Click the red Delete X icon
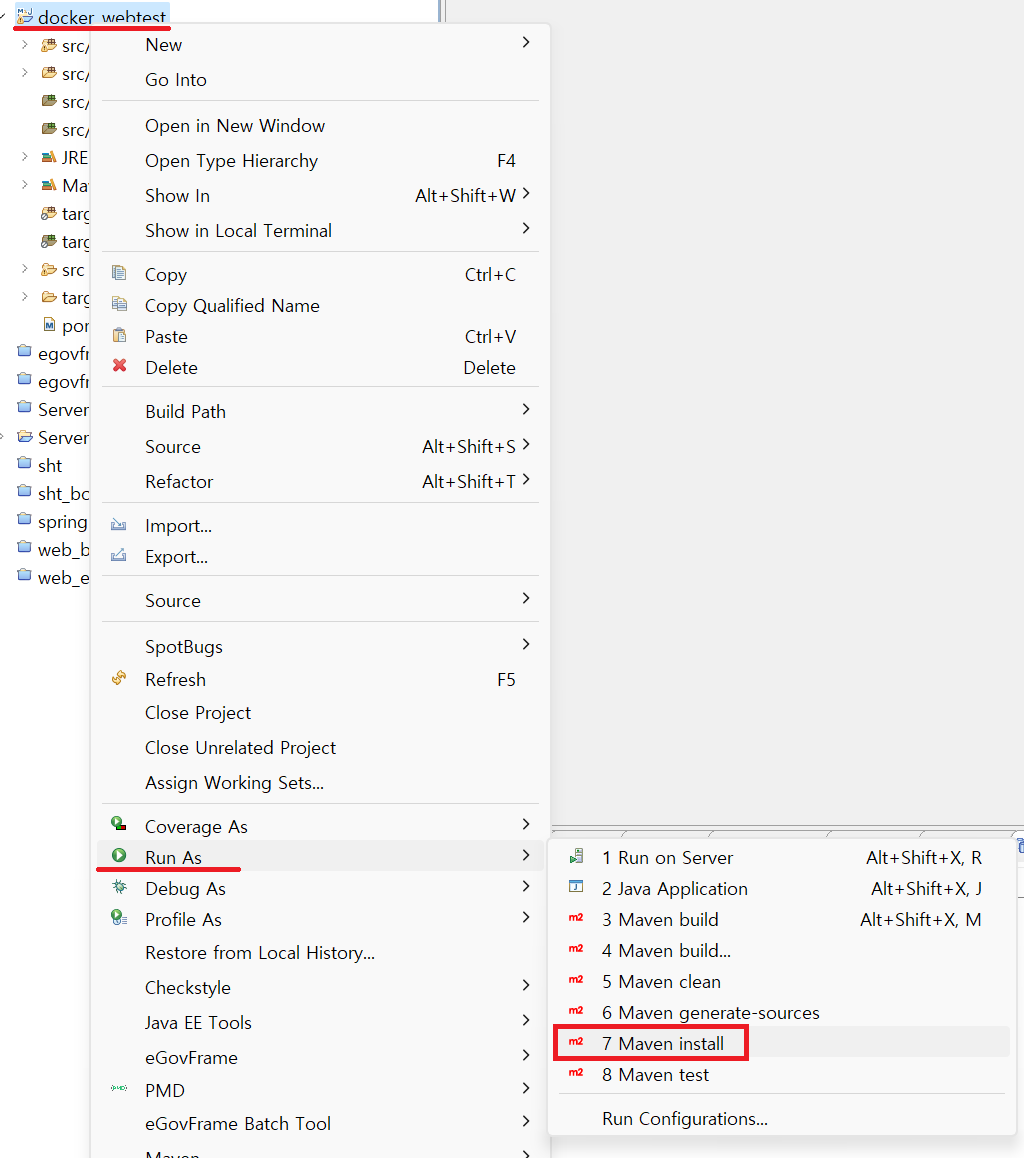The width and height of the screenshot is (1024, 1158). pos(120,366)
